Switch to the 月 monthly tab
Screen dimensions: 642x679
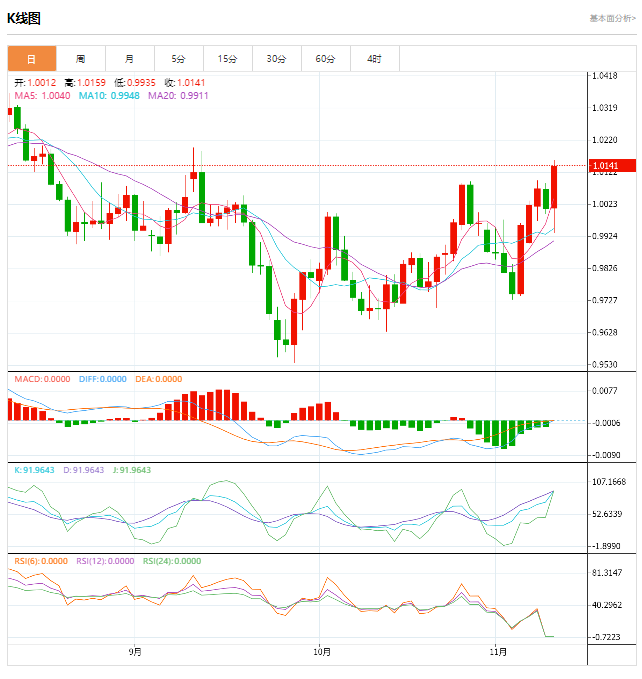129,58
